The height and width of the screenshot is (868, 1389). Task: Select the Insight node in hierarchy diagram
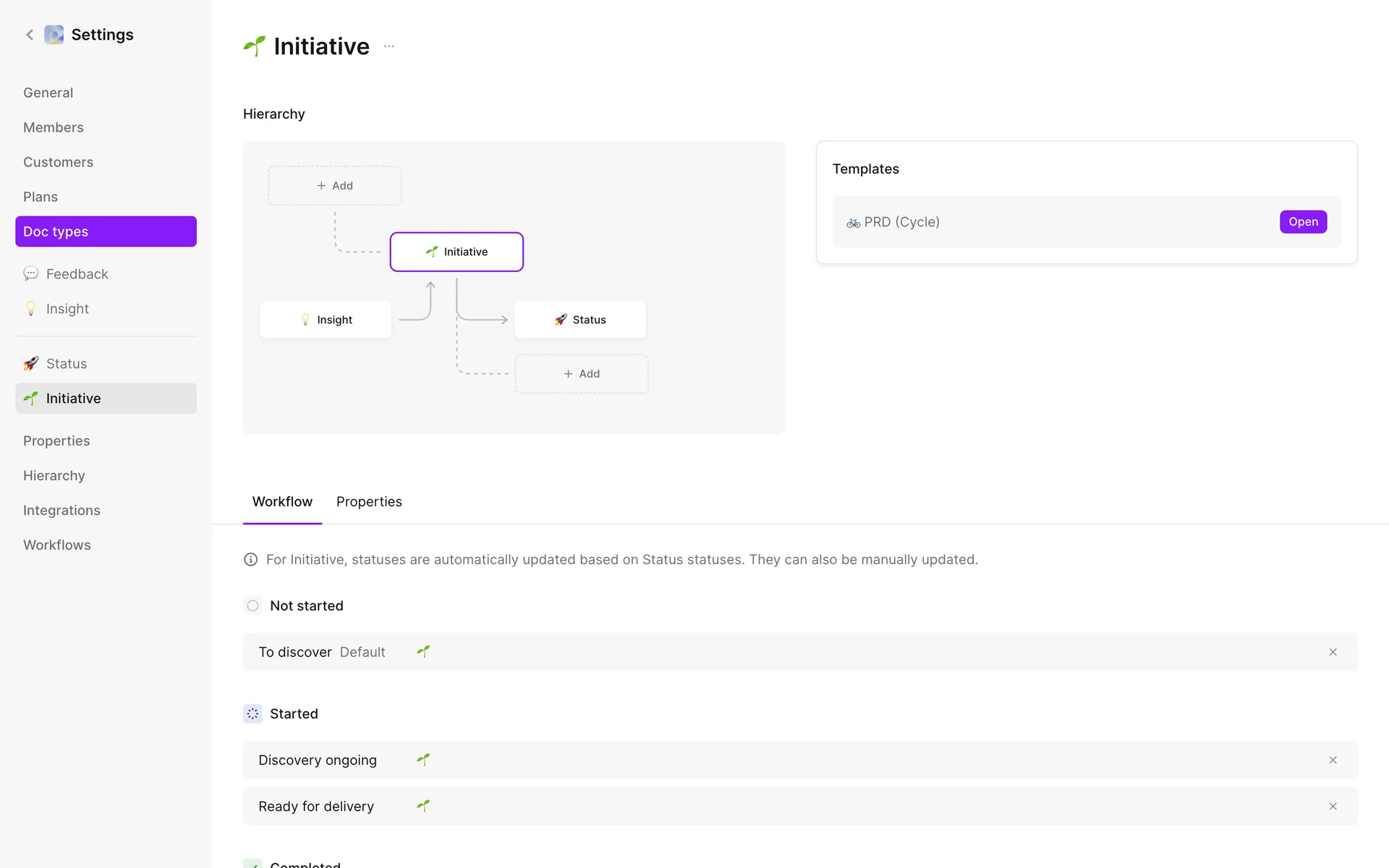coord(326,320)
